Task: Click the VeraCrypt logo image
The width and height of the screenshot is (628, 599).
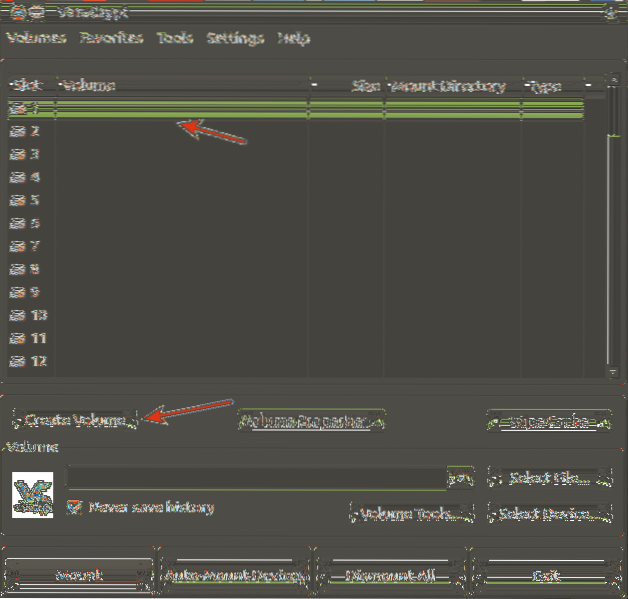Action: 33,493
